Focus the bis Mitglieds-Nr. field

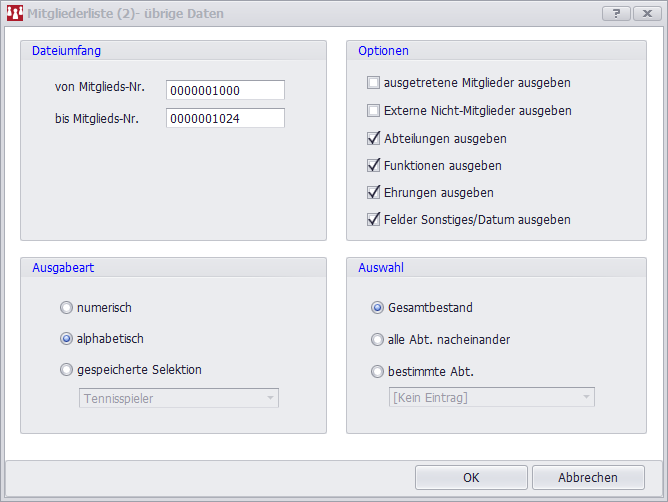225,118
